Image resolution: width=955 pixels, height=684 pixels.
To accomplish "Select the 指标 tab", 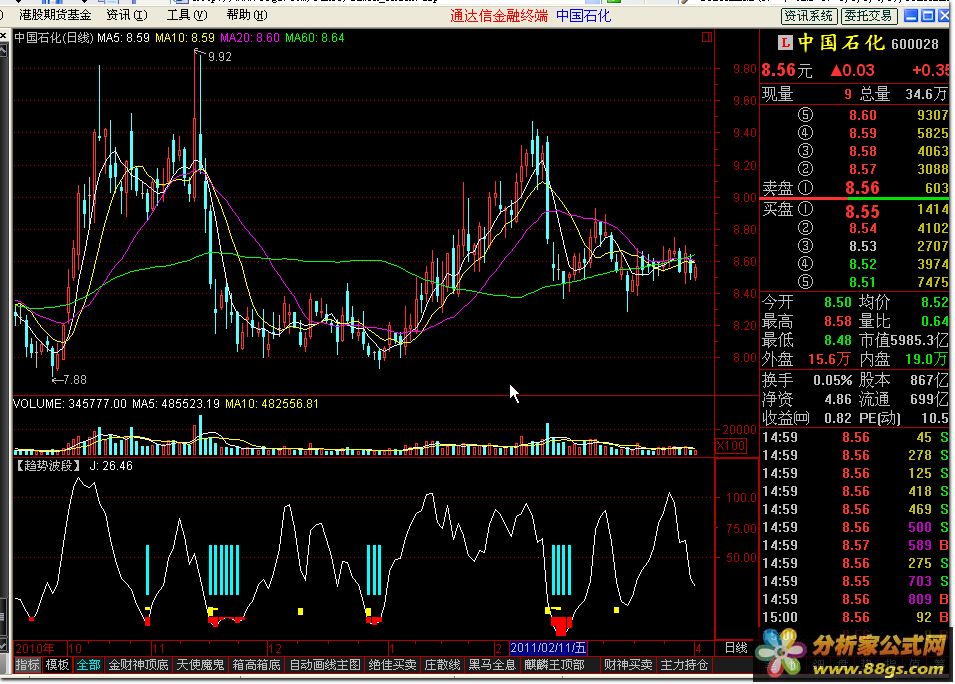I will (27, 665).
